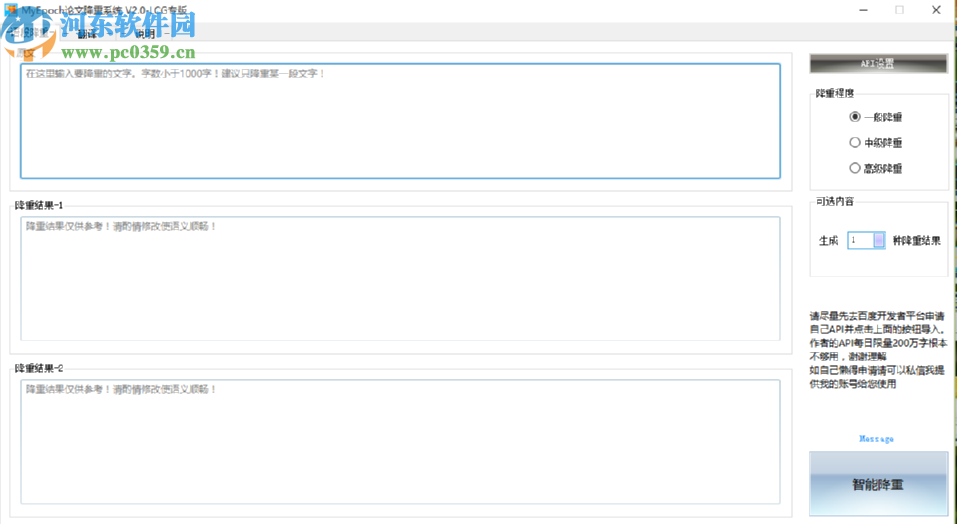Start processing with the 智能降重 button

pyautogui.click(x=878, y=484)
